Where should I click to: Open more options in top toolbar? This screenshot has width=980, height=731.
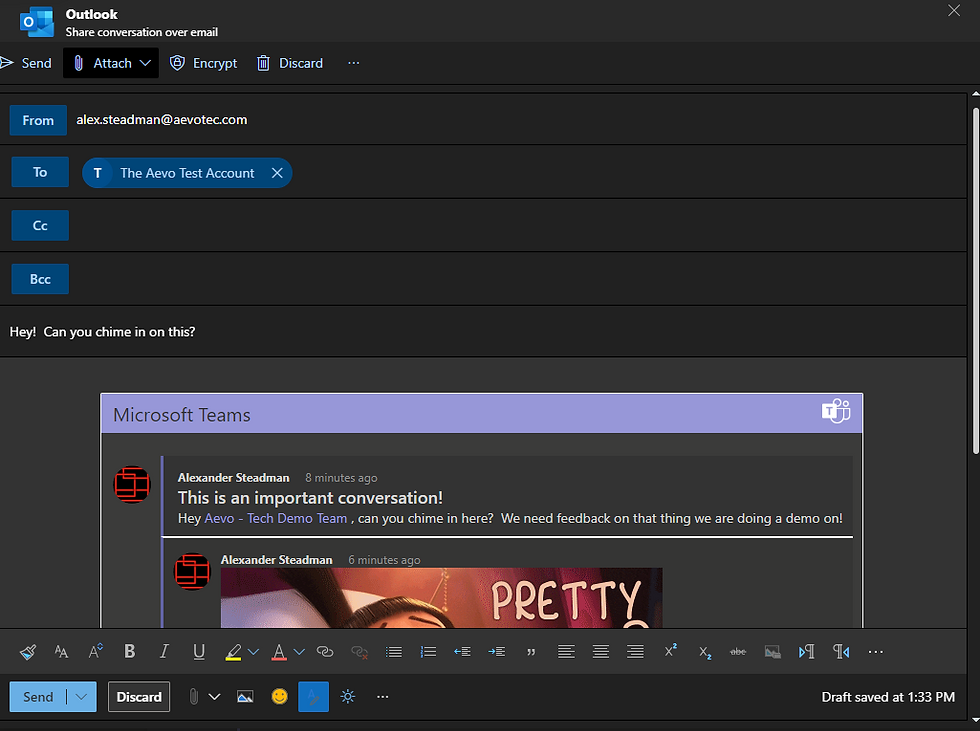(x=354, y=63)
